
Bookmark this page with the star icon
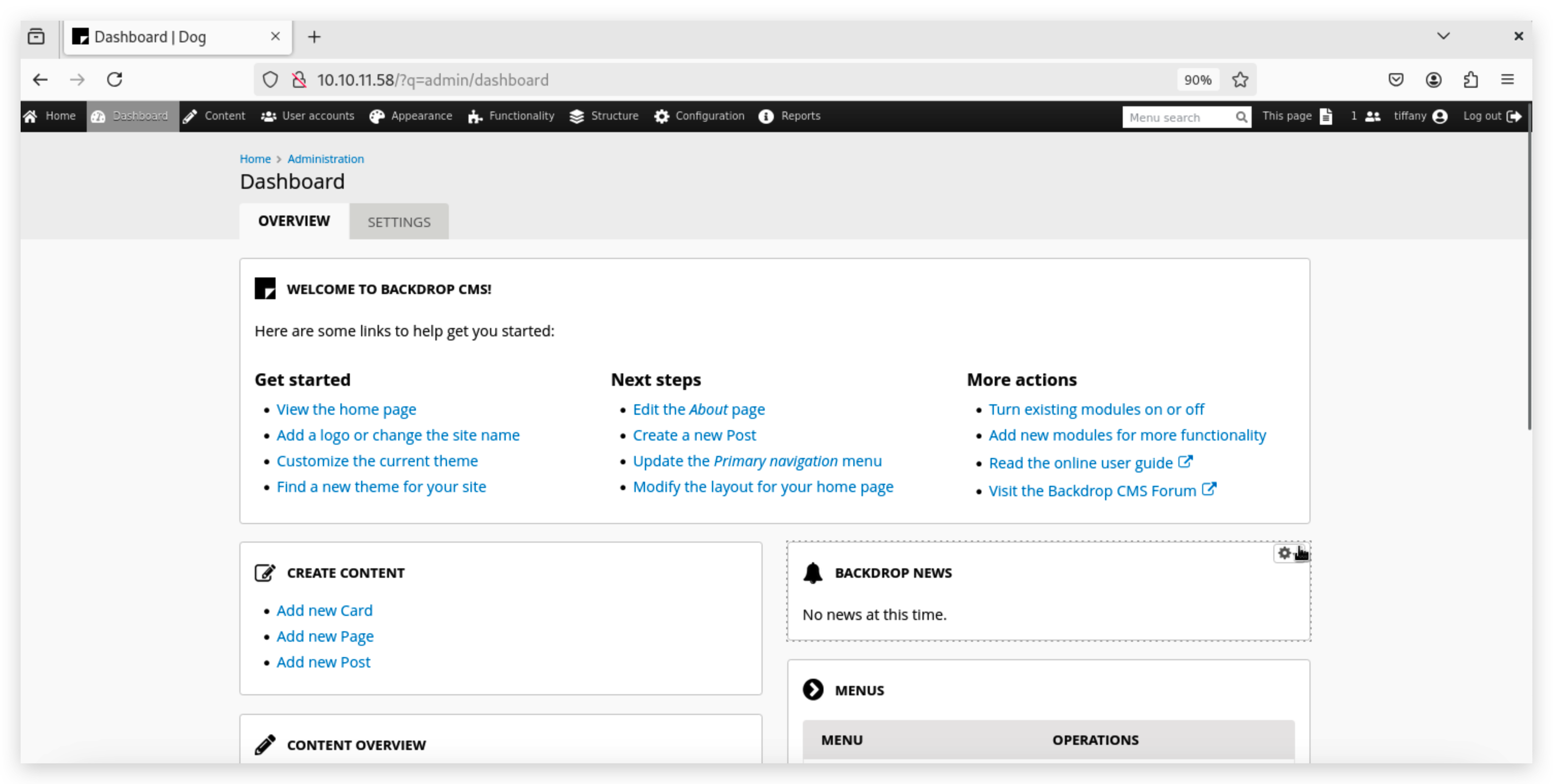tap(1239, 79)
